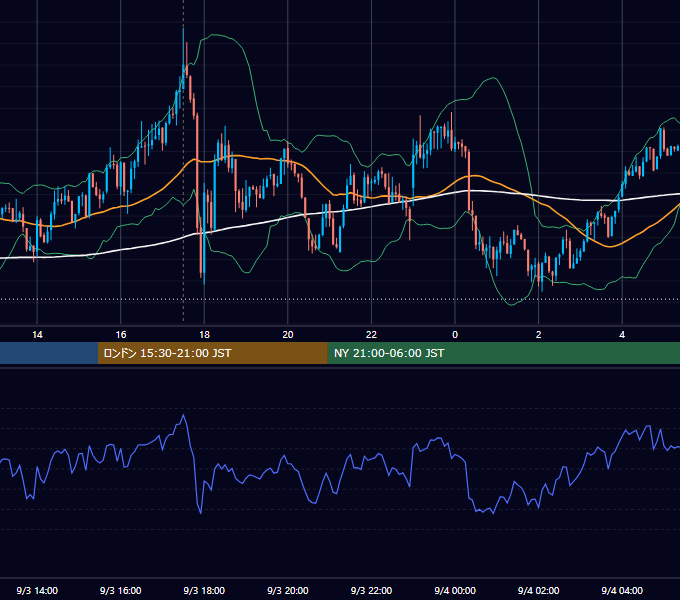
Task: Click the 9/3 16:00 label on oscillator axis
Action: coord(121,591)
